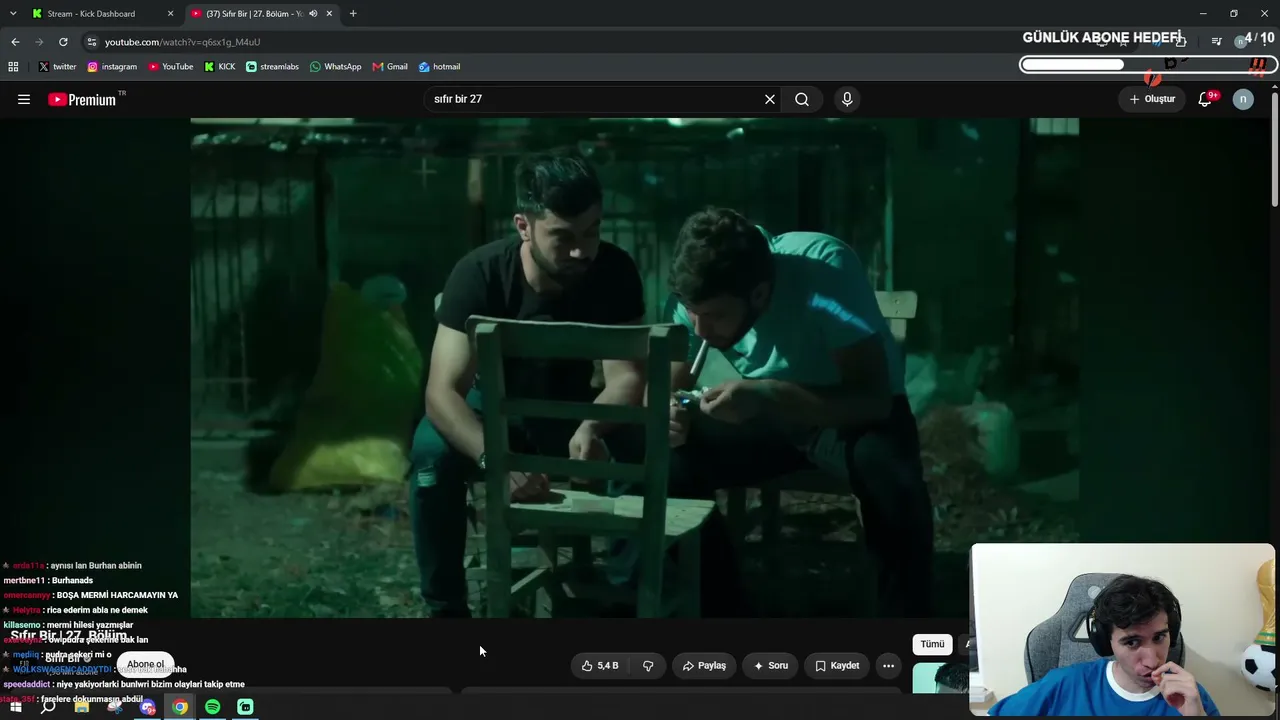Open Windows taskbar search
1280x720 pixels.
point(48,707)
